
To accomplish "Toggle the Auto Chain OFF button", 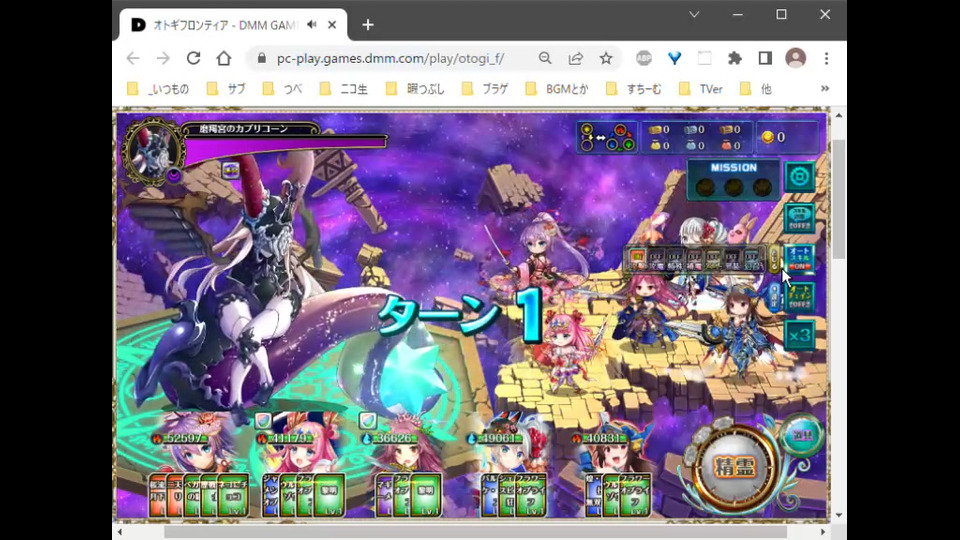I will pos(800,296).
